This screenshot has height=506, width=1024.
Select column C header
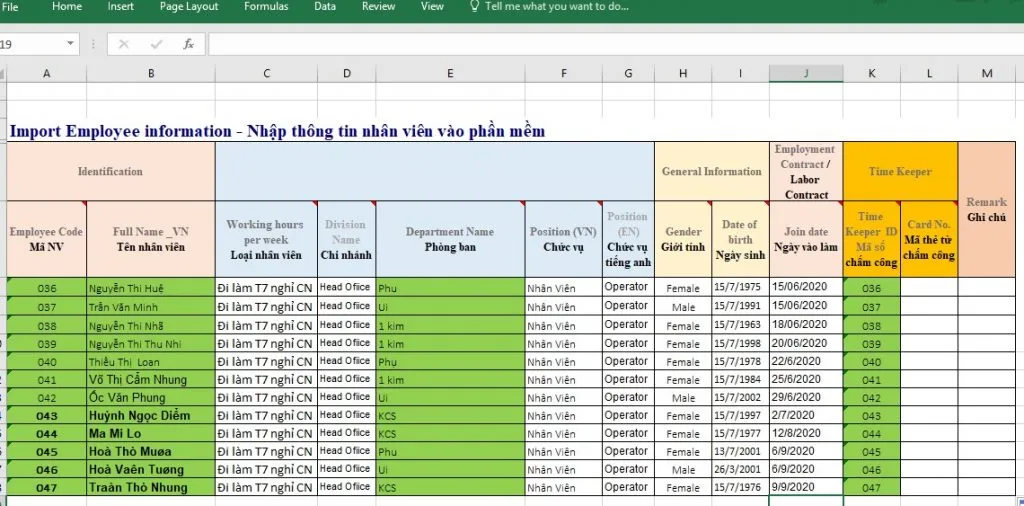(x=266, y=74)
